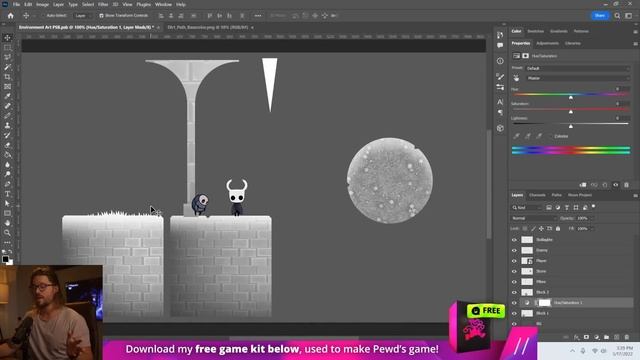The image size is (640, 360).
Task: Open the 3D panel cube icon
Action: (500, 128)
